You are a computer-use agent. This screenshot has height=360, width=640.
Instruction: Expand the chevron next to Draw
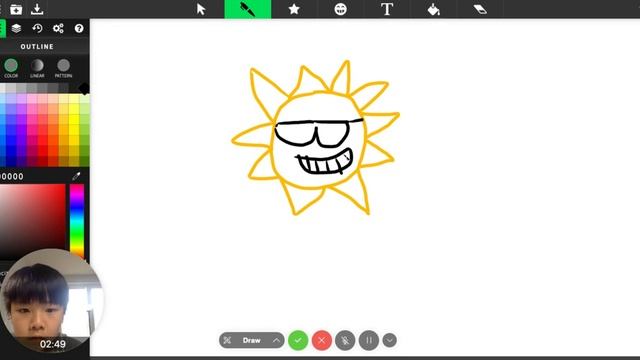[x=276, y=340]
